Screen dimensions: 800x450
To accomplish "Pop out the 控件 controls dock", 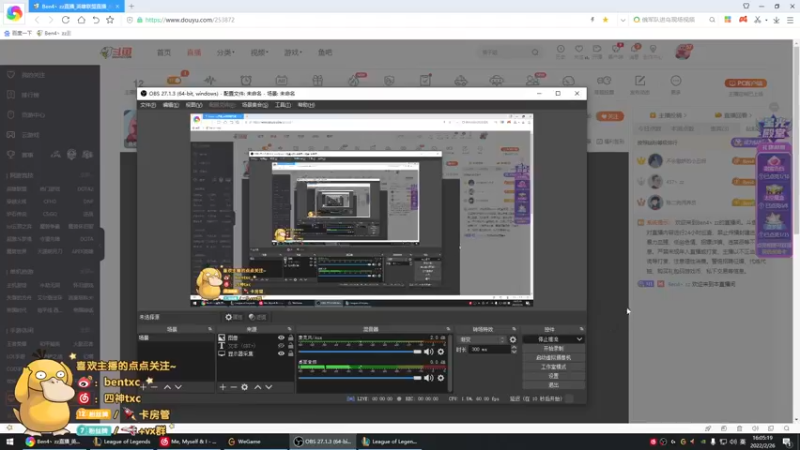I will coord(581,330).
